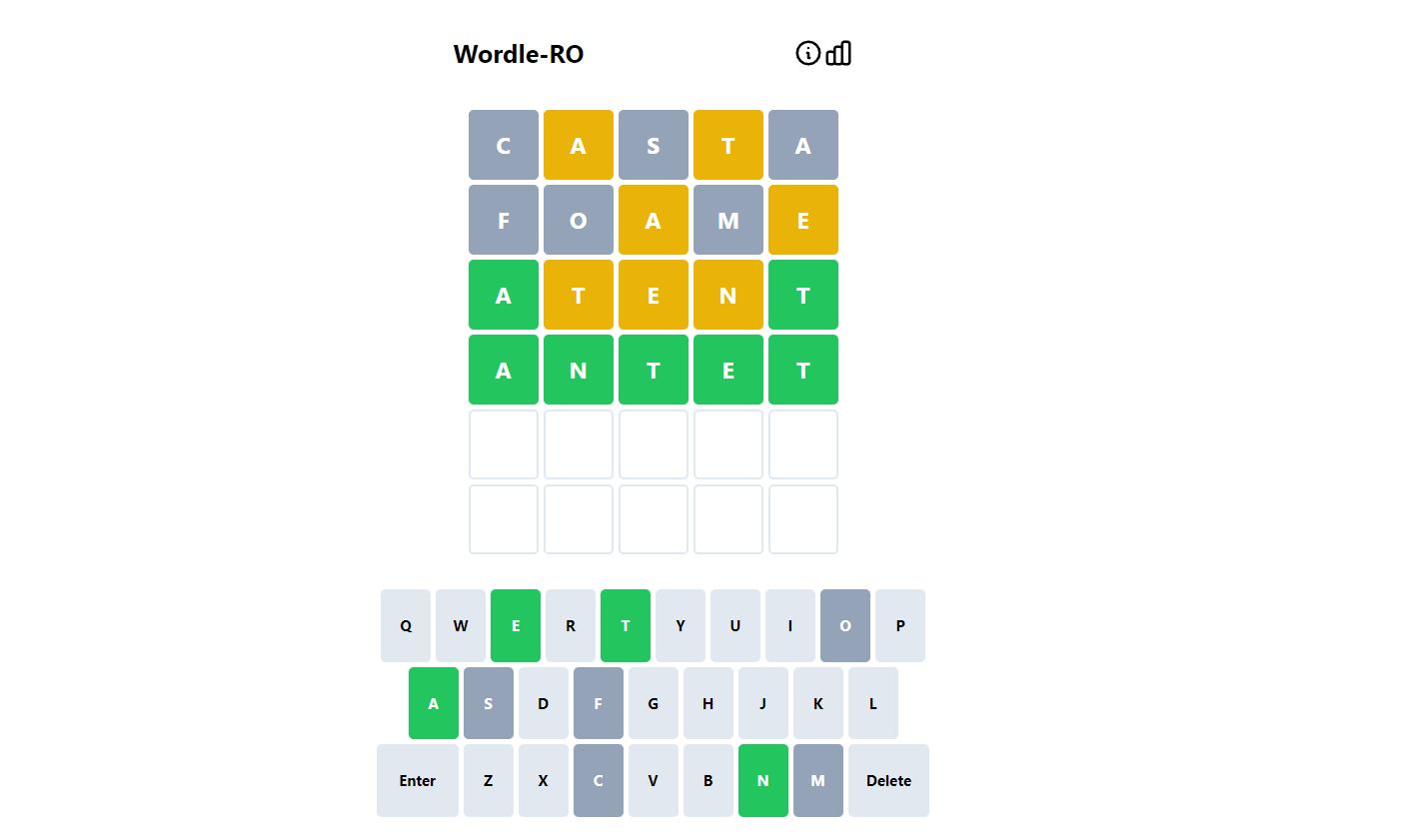Tap the Q key on keyboard
Viewport: 1415px width, 840px height.
(x=406, y=625)
